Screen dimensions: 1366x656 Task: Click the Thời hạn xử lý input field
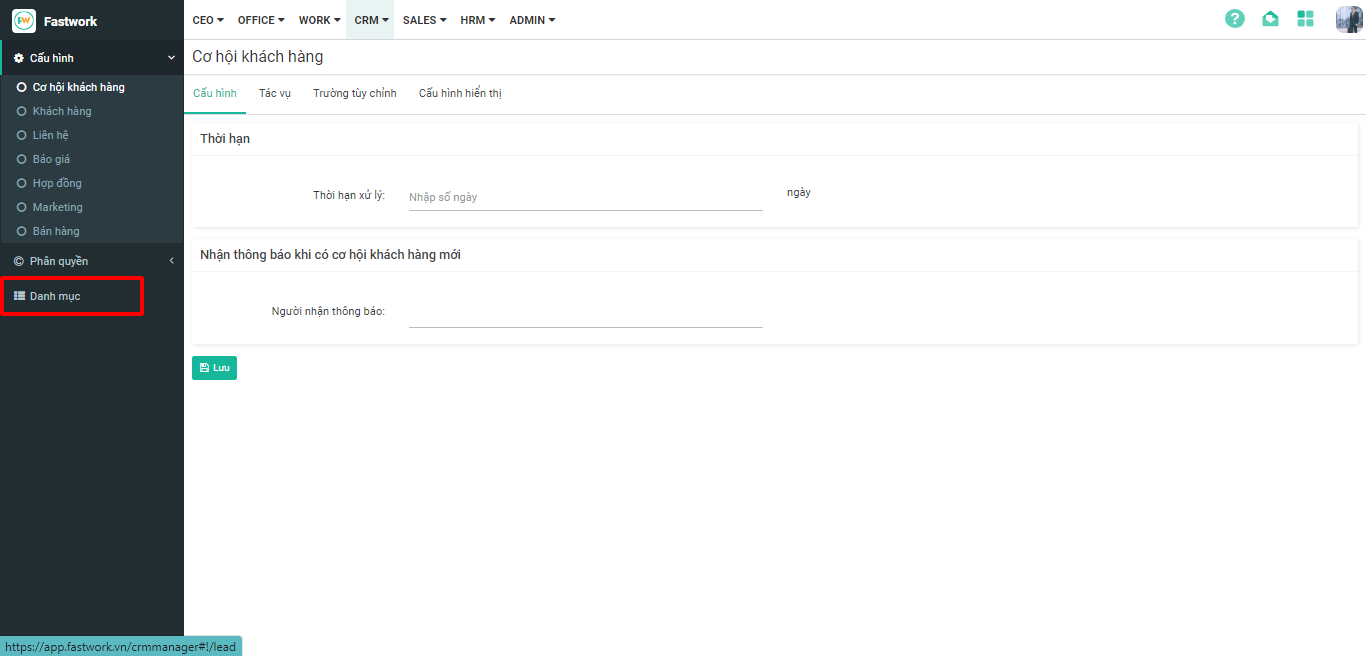coord(585,197)
